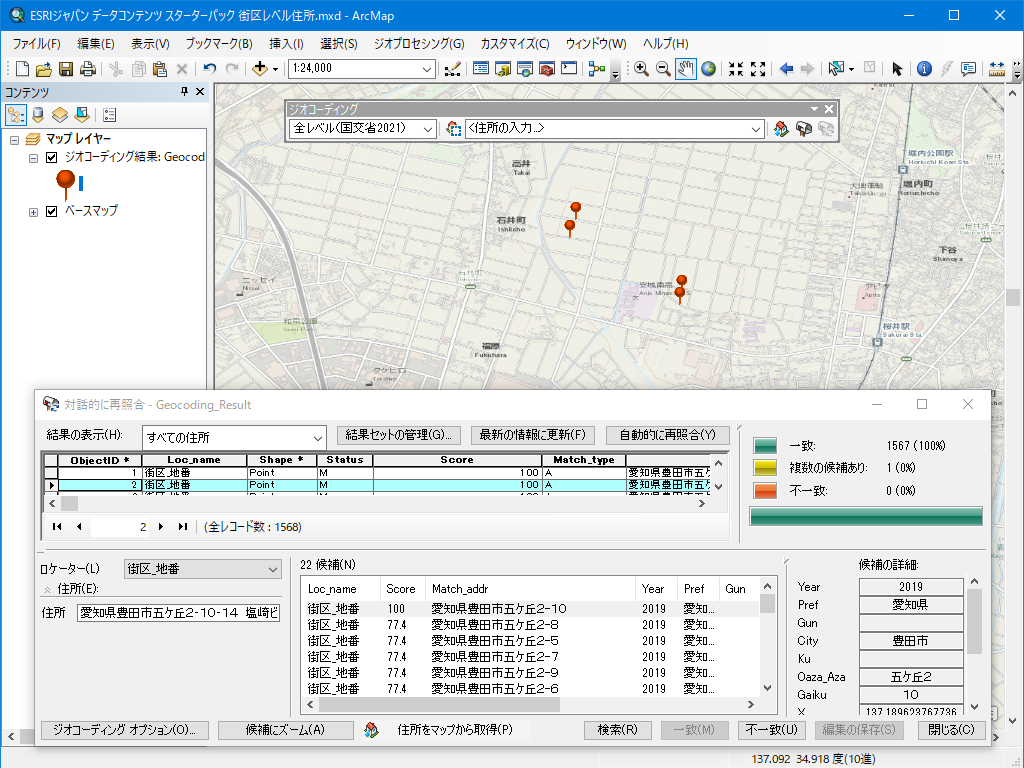Click the Geocode Addresses mailbox icon
The image size is (1024, 768).
pos(803,129)
